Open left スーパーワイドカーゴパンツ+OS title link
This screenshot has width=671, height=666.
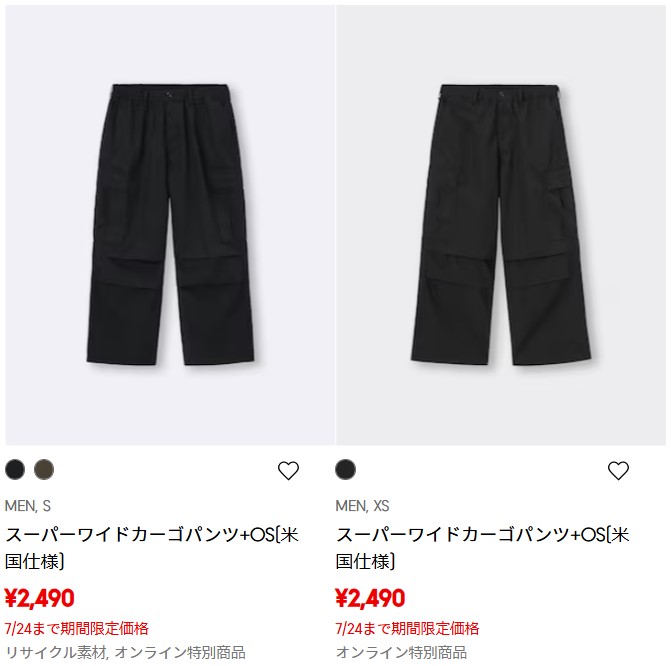coord(152,548)
